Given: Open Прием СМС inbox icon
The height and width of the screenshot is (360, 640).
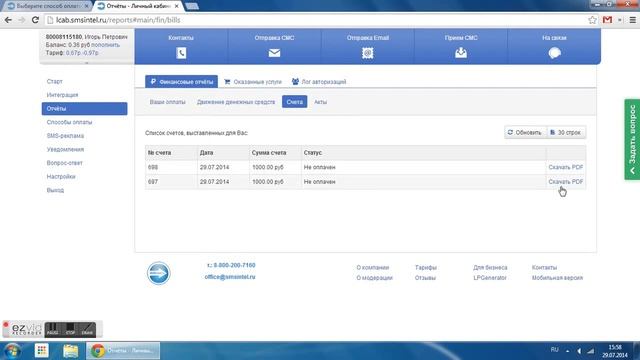Looking at the screenshot, I should pos(461,53).
